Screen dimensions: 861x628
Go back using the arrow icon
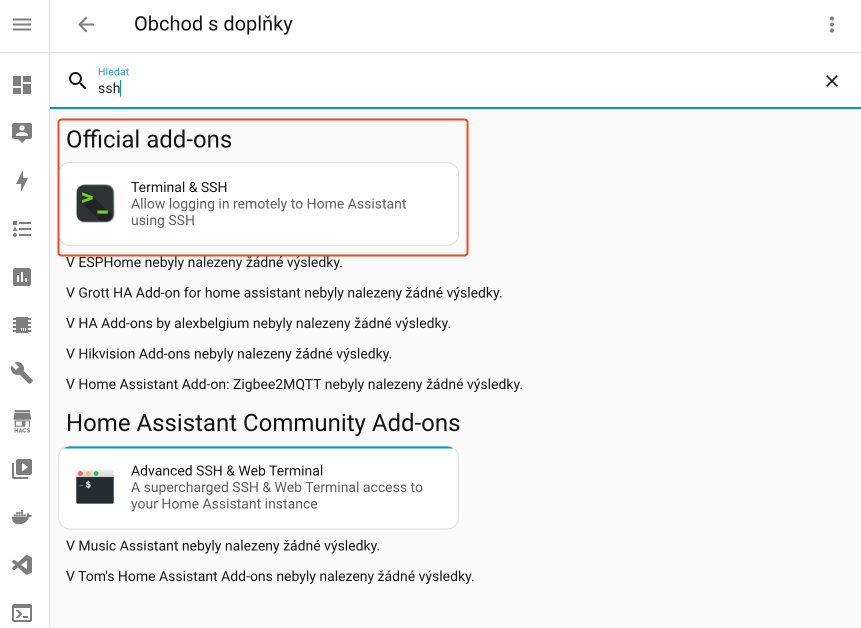click(86, 25)
